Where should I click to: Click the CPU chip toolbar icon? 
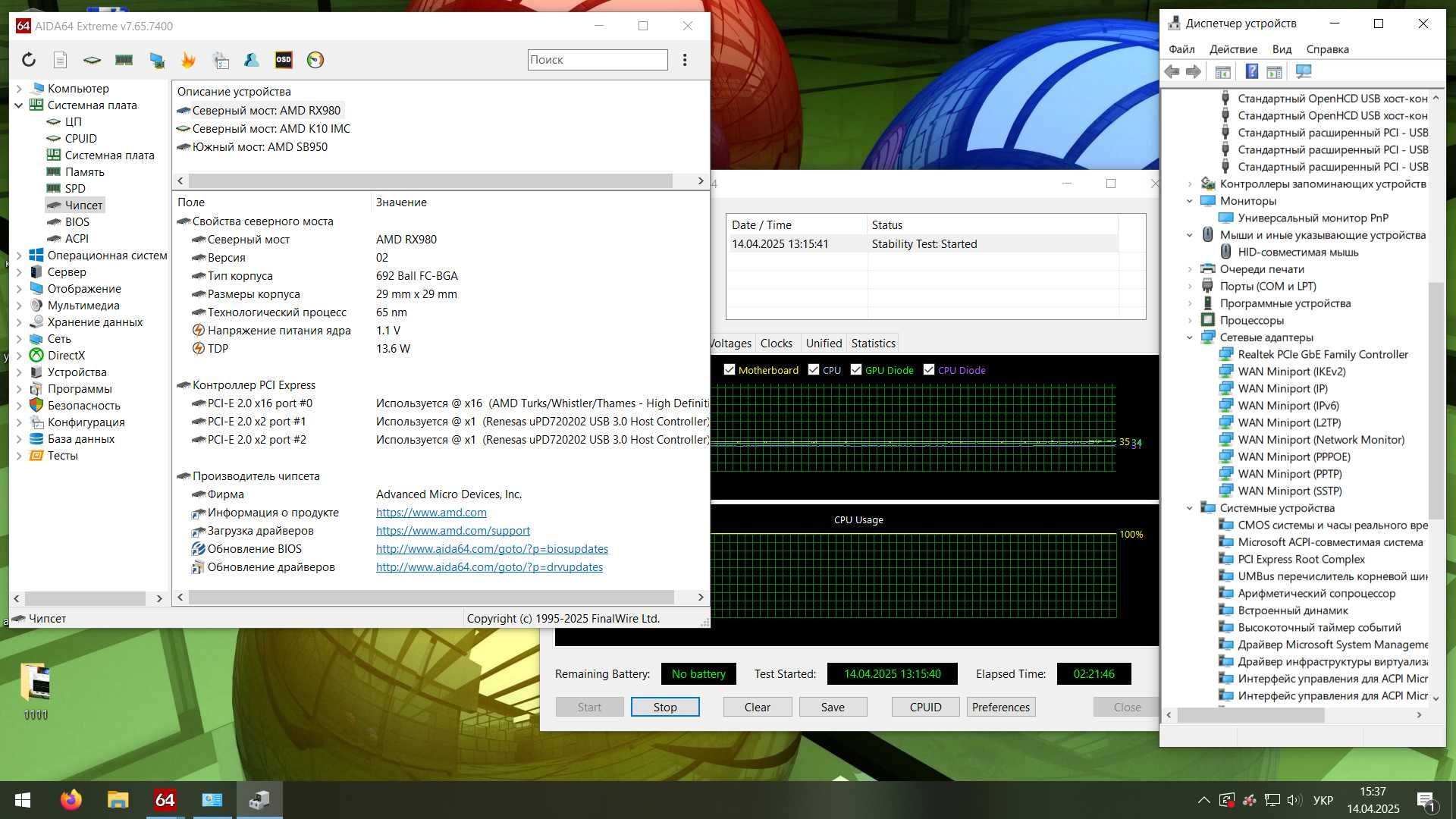92,60
